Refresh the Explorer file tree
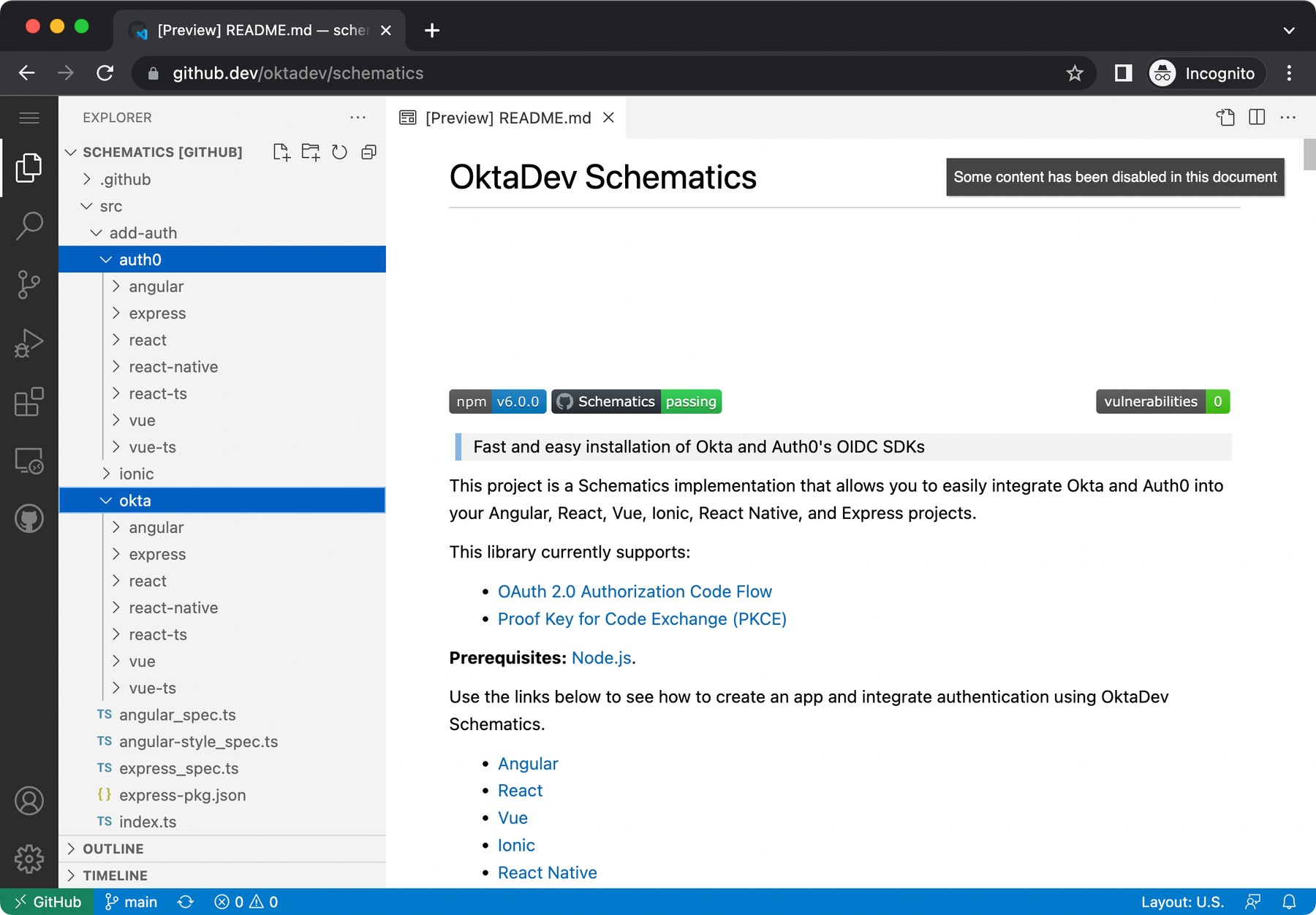 click(339, 152)
